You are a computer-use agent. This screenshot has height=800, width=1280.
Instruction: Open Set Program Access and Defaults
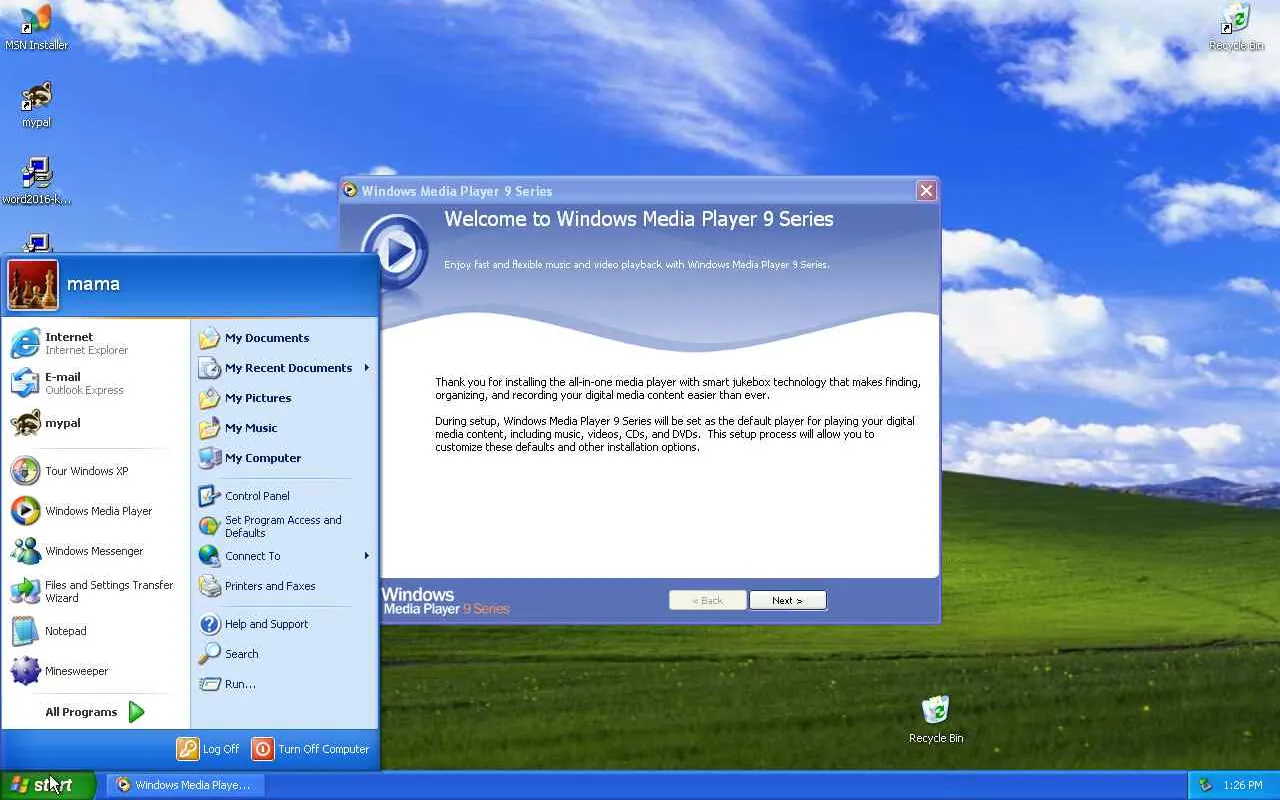[284, 526]
